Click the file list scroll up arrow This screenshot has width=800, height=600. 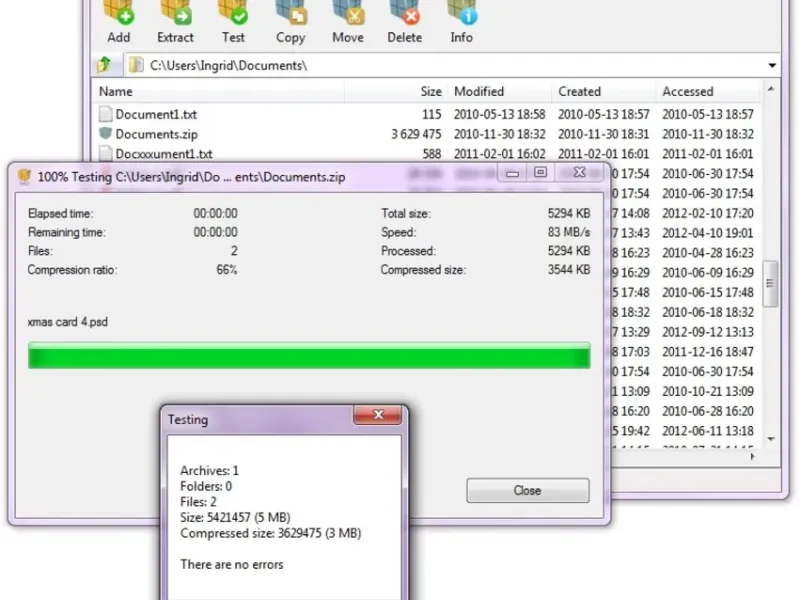click(x=770, y=89)
